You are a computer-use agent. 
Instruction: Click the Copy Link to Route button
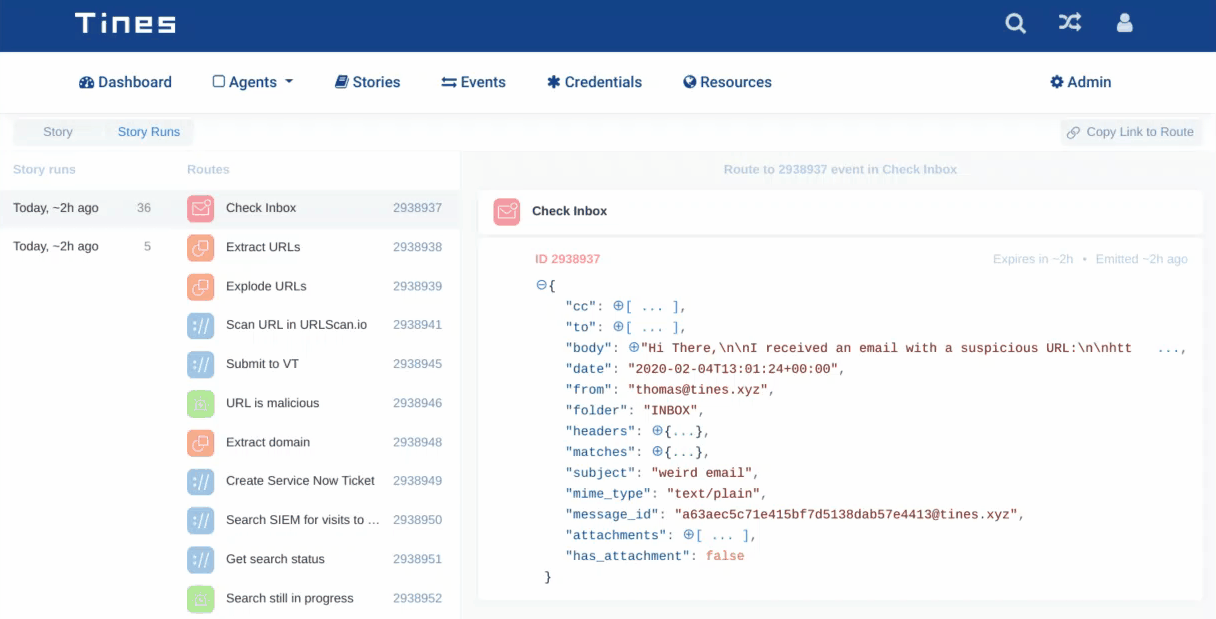[1131, 132]
